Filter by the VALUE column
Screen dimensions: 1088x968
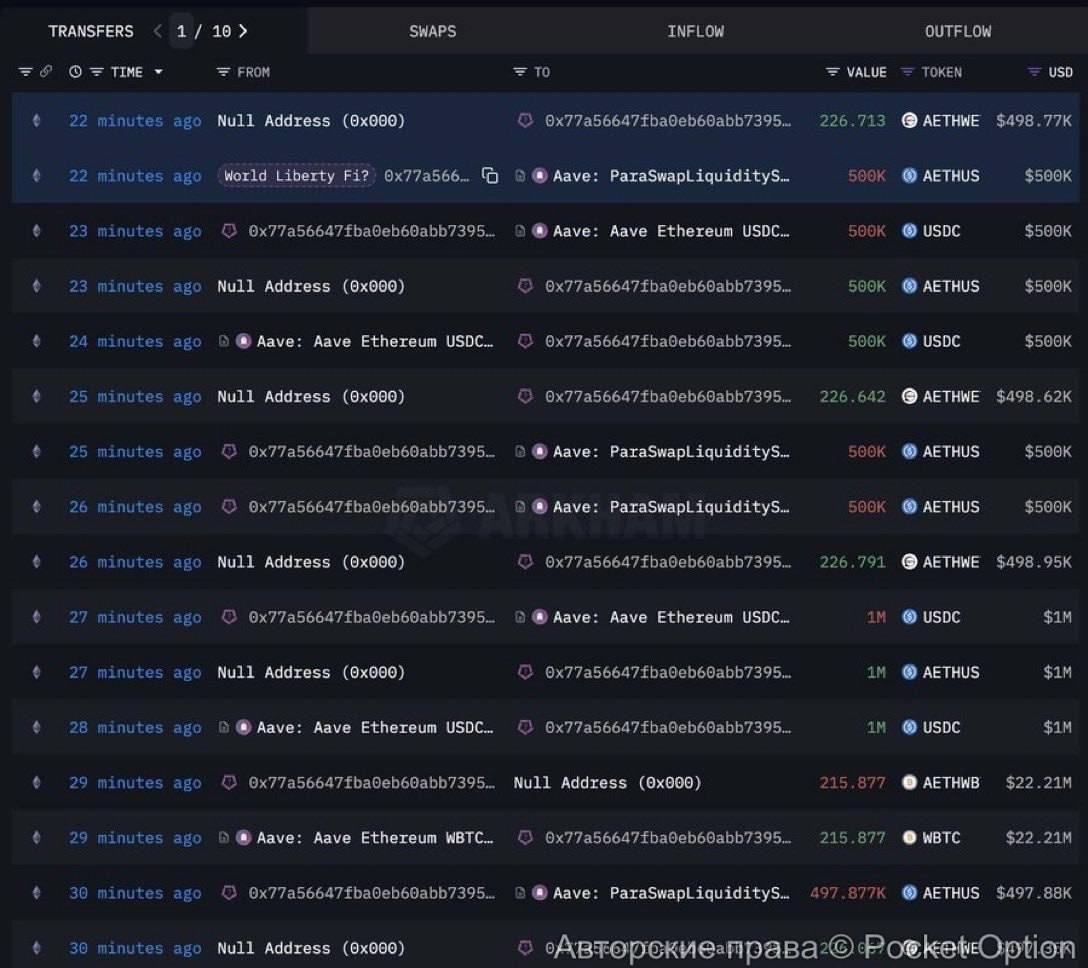tap(832, 72)
